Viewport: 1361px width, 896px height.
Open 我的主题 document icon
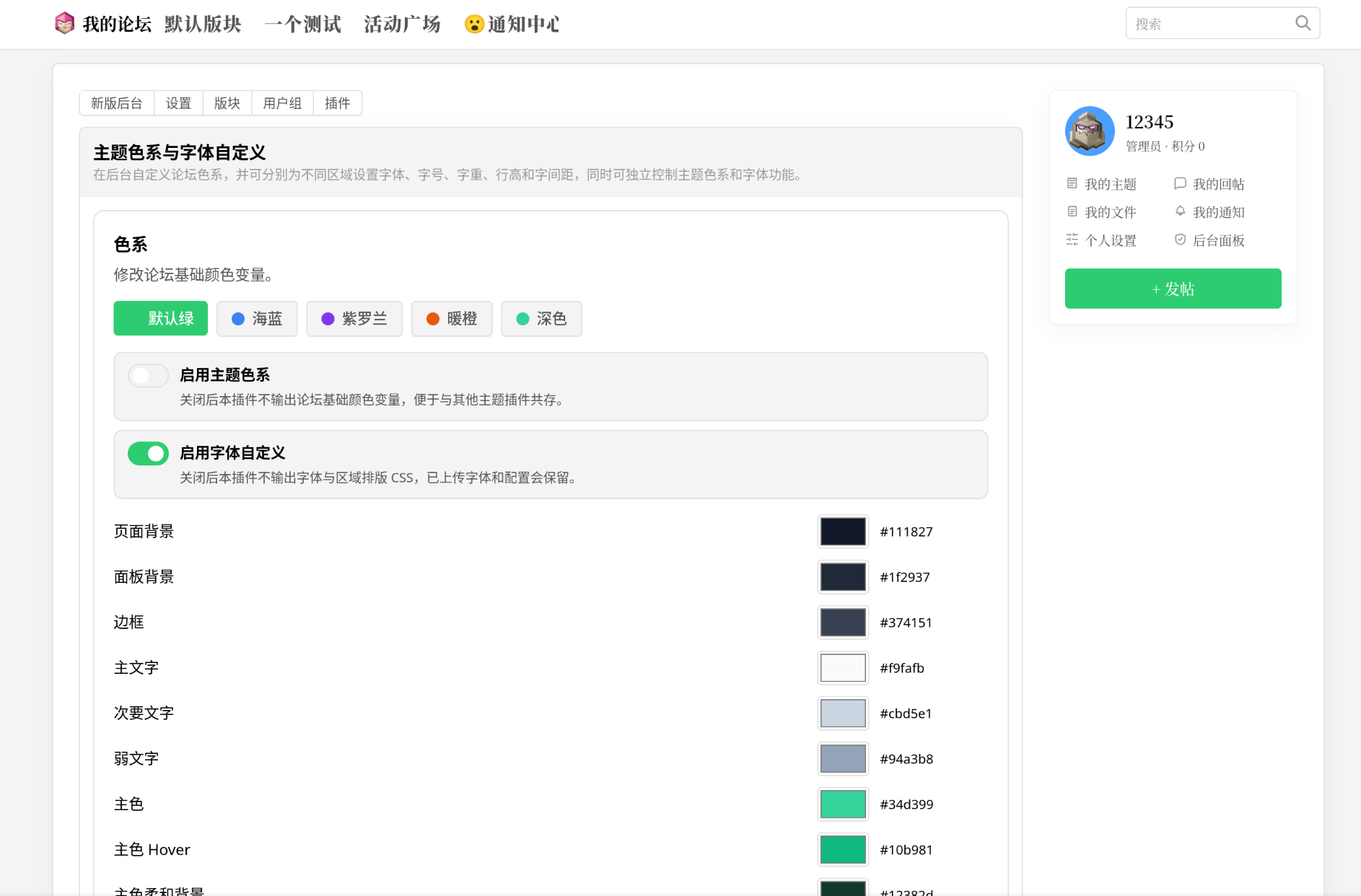coord(1072,183)
